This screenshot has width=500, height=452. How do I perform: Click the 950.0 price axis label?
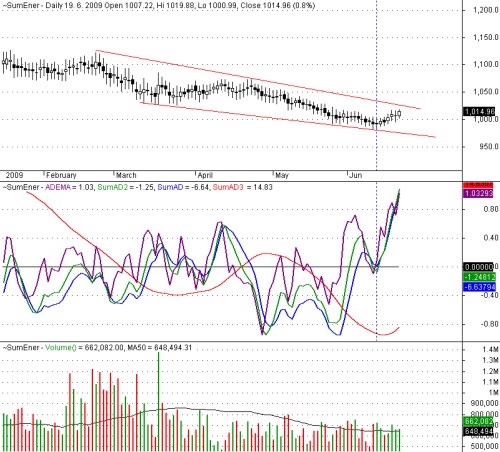pyautogui.click(x=489, y=147)
